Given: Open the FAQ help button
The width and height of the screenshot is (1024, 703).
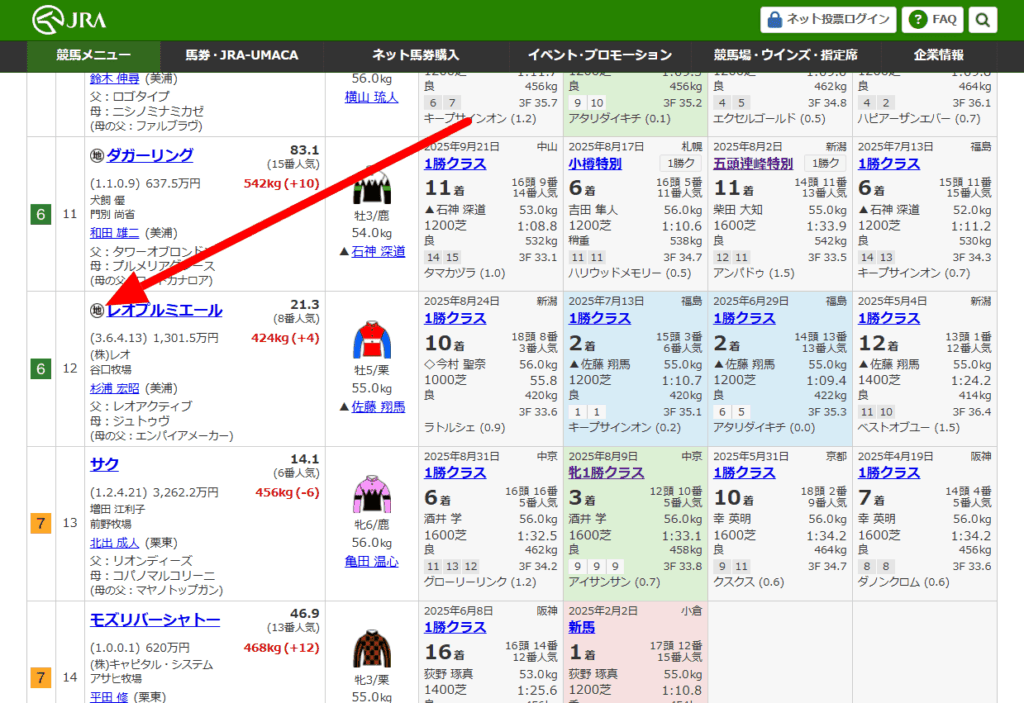Looking at the screenshot, I should (x=933, y=19).
